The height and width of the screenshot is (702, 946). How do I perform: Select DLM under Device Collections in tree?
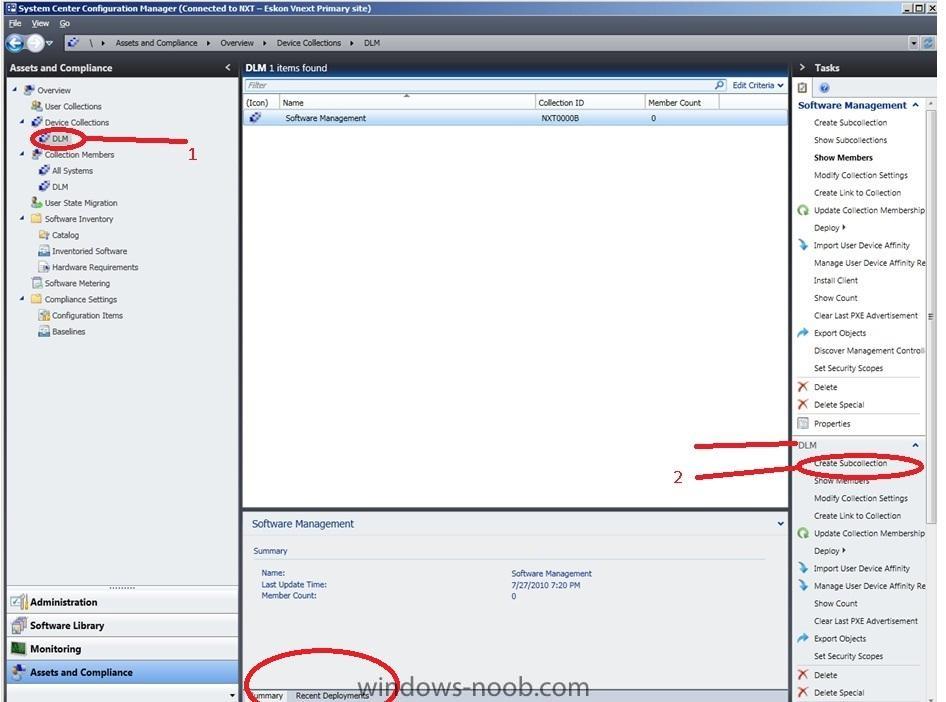tap(60, 138)
